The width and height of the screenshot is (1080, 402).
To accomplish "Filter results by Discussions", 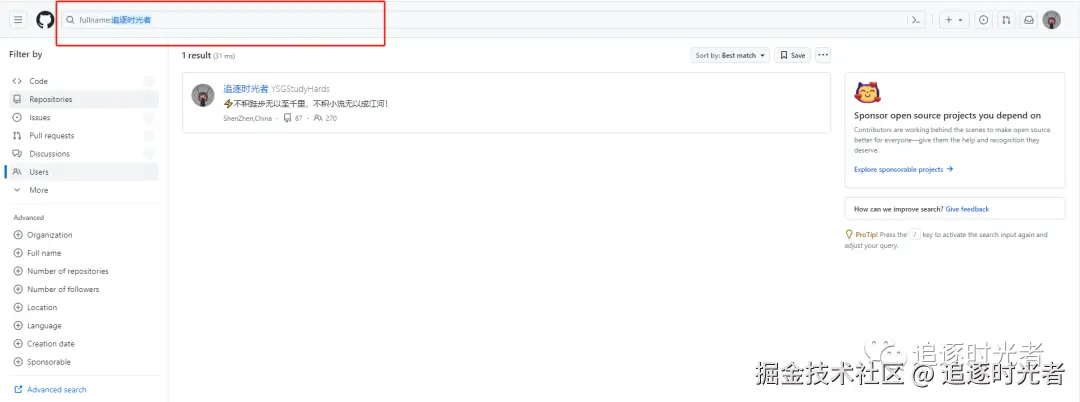I will [83, 154].
